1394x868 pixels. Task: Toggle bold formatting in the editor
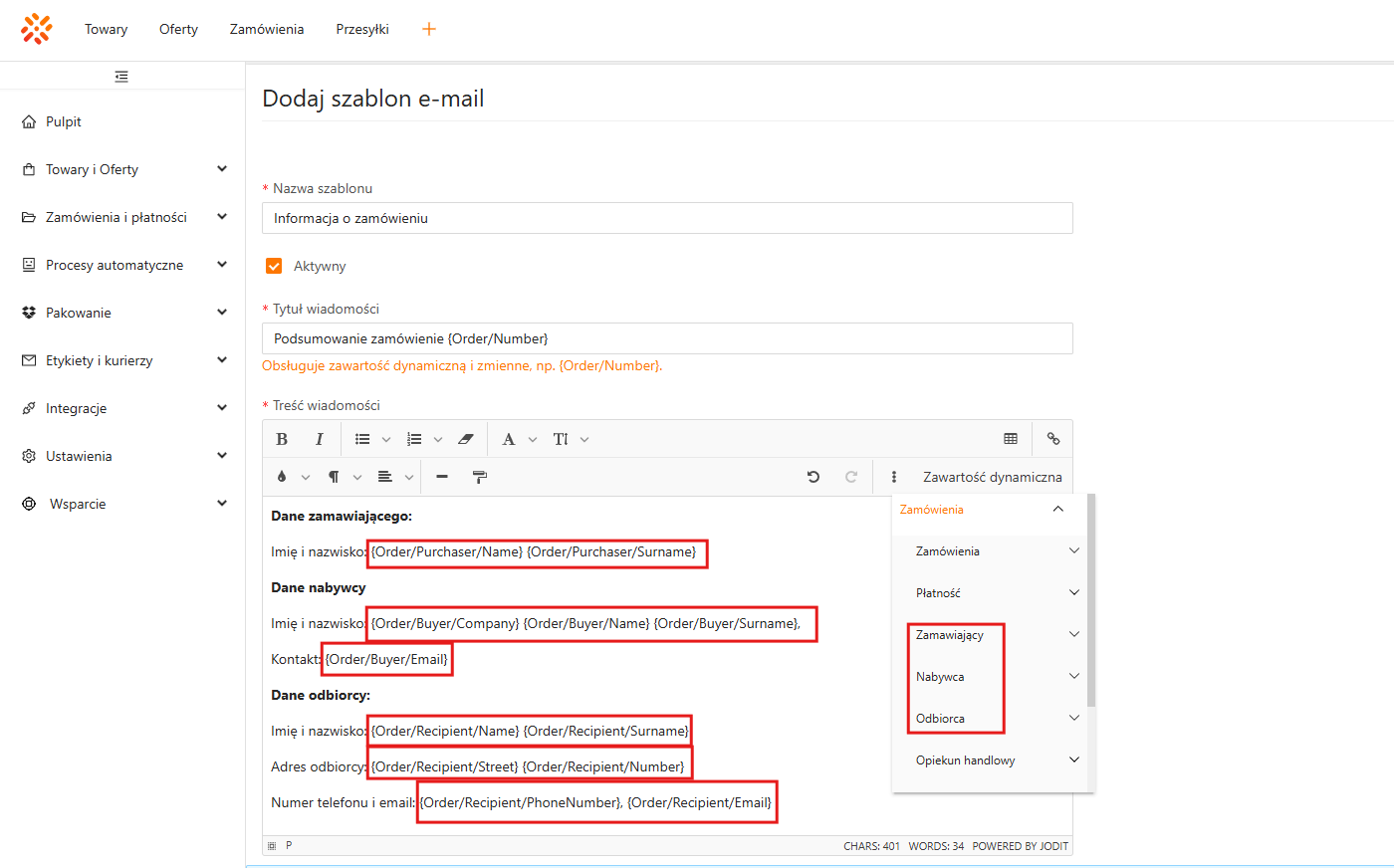tap(282, 439)
